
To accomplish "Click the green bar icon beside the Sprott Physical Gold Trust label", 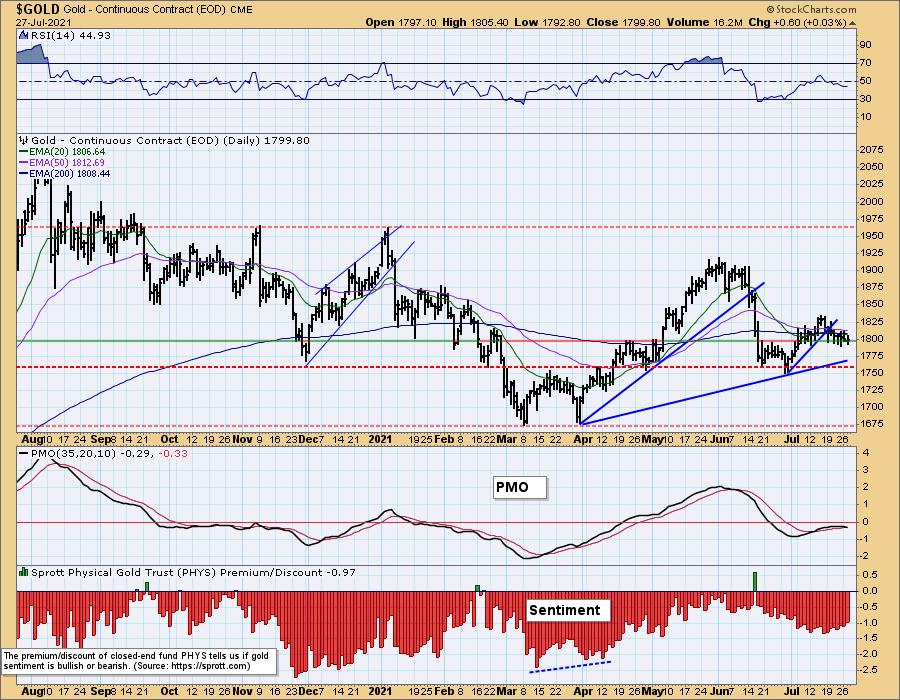I will [24, 572].
